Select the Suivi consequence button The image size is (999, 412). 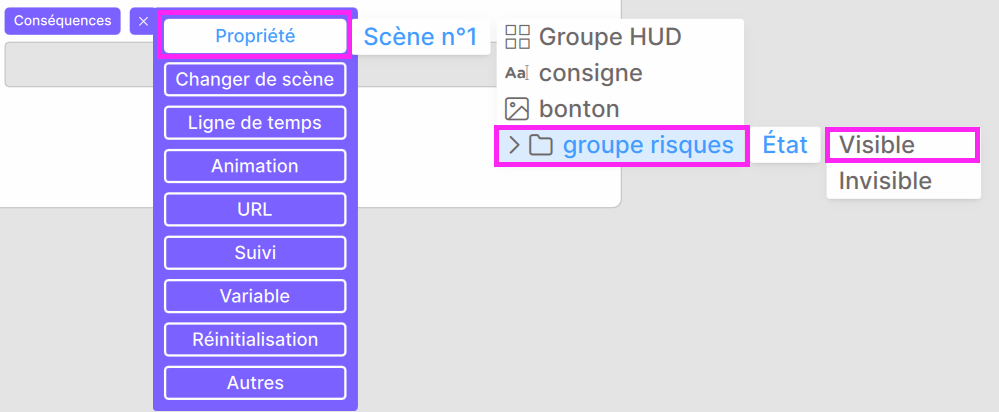255,253
